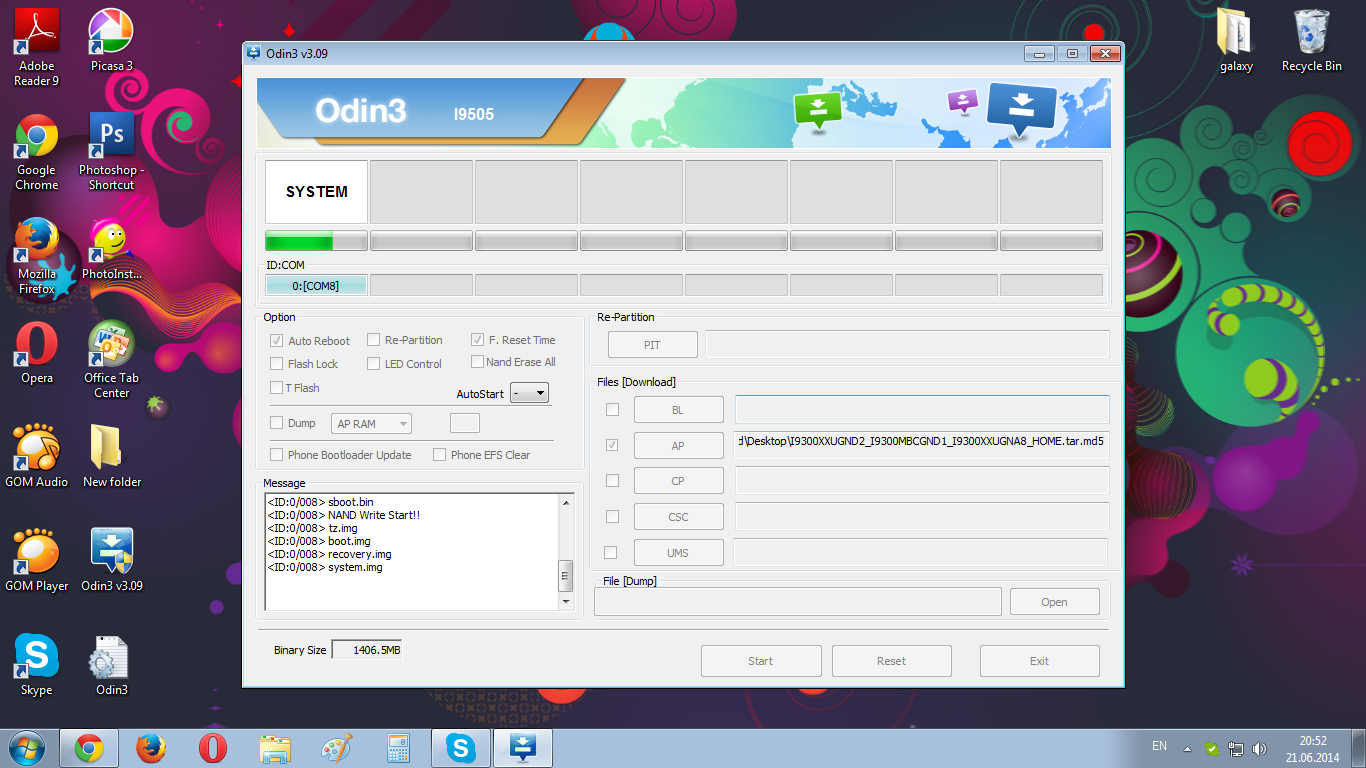Viewport: 1366px width, 768px height.
Task: Click the green flashing progress bar
Action: click(x=316, y=241)
